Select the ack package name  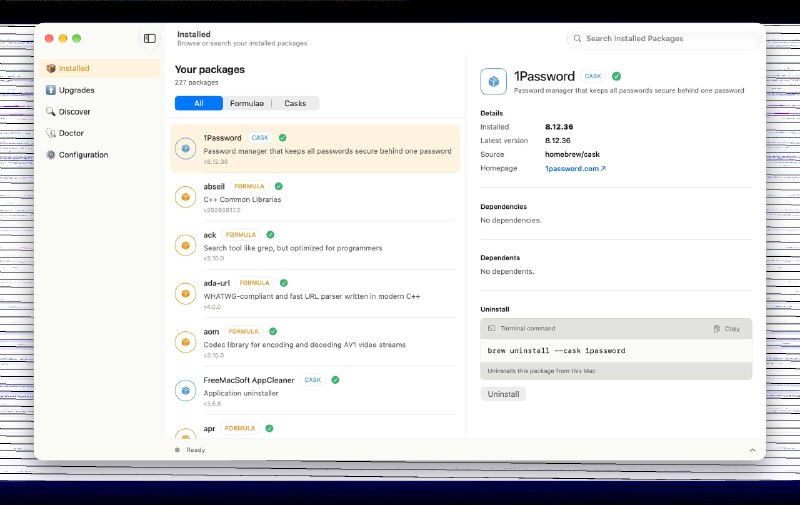click(x=210, y=235)
